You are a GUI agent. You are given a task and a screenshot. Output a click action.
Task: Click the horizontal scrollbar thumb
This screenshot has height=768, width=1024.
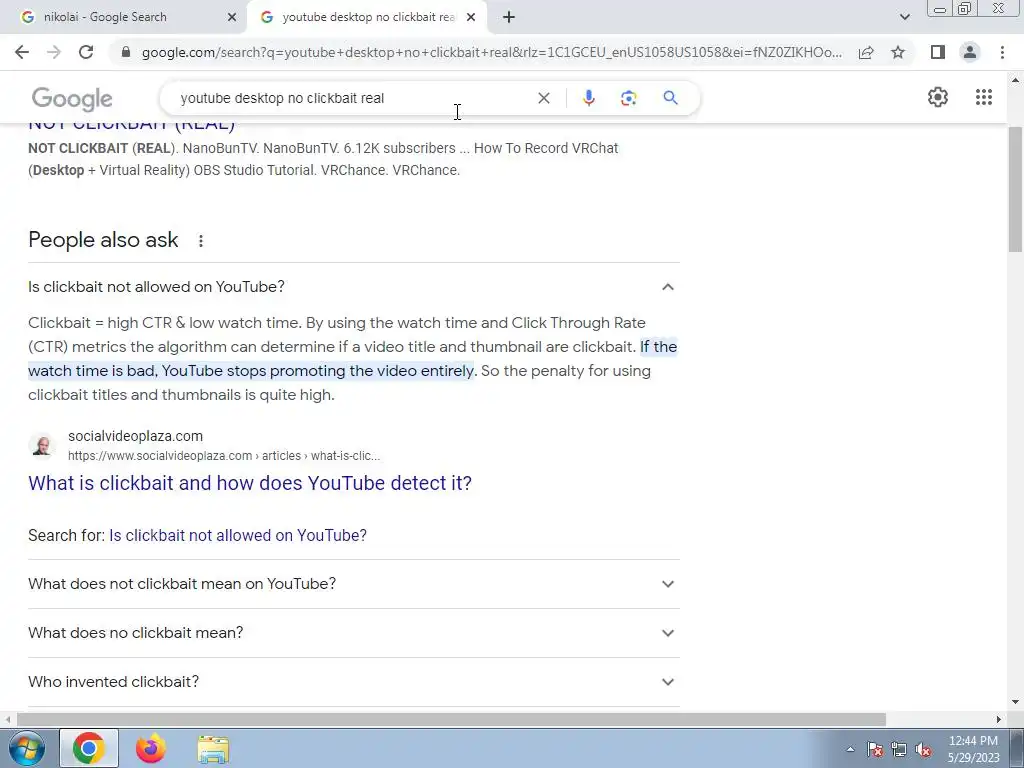point(451,720)
